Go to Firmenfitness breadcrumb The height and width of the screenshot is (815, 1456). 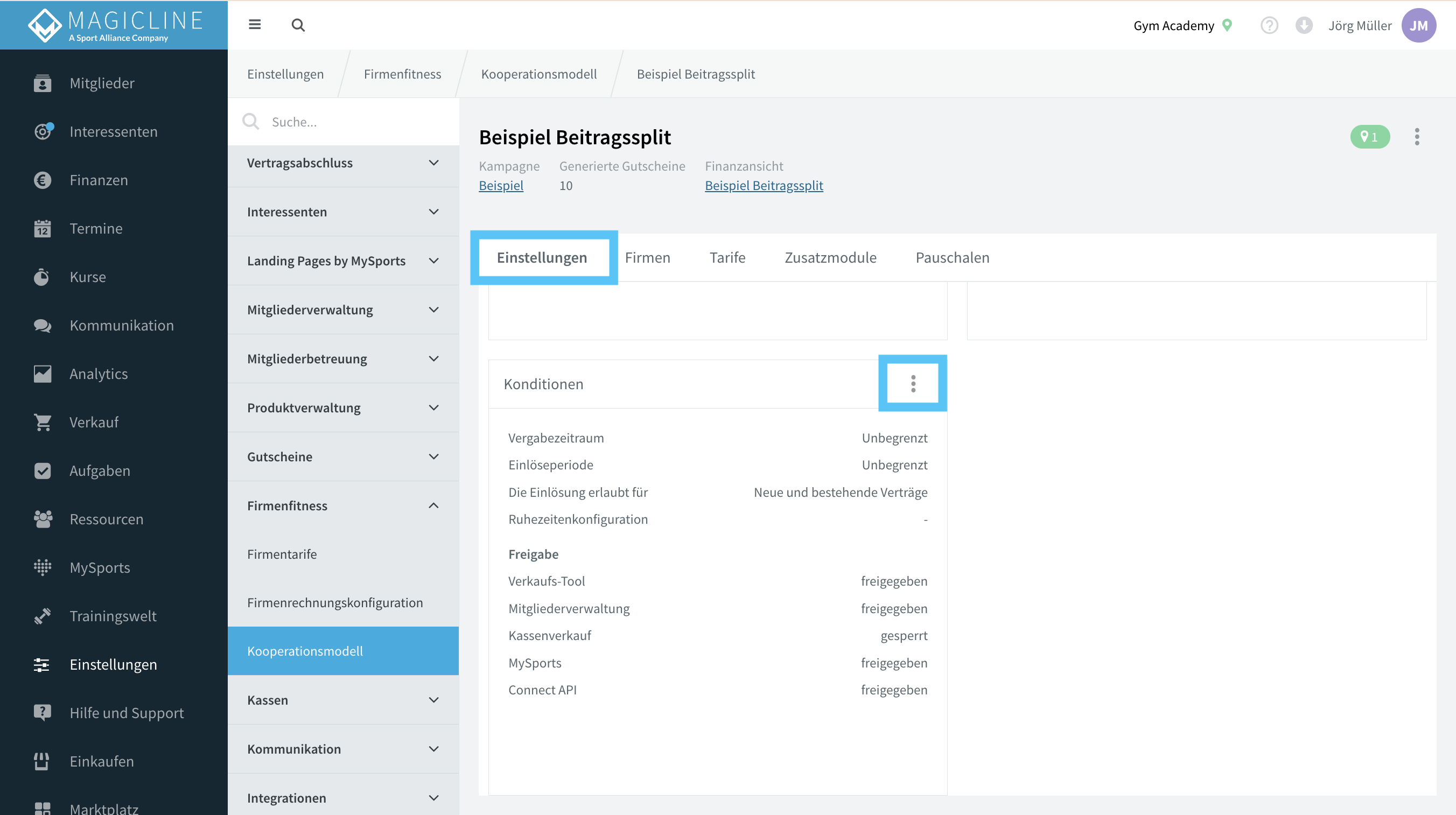click(402, 74)
